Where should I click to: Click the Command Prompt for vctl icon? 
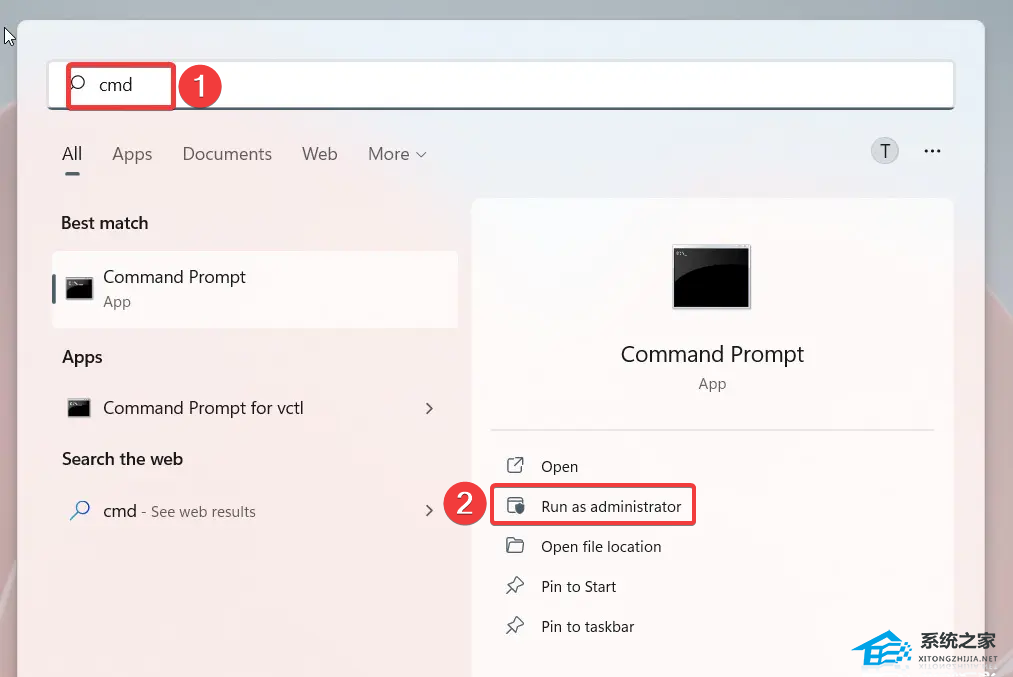click(79, 408)
